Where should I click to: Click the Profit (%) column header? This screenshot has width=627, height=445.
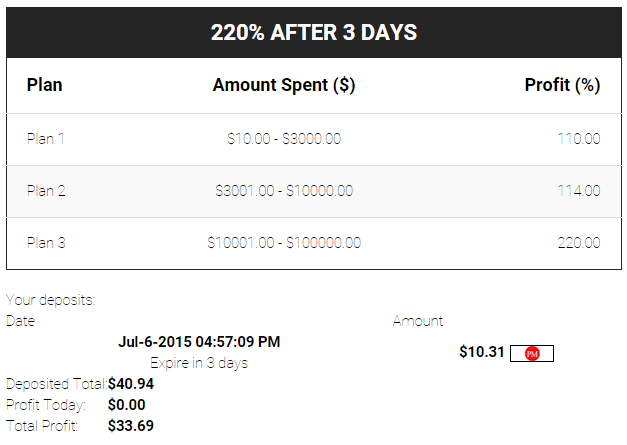point(562,85)
